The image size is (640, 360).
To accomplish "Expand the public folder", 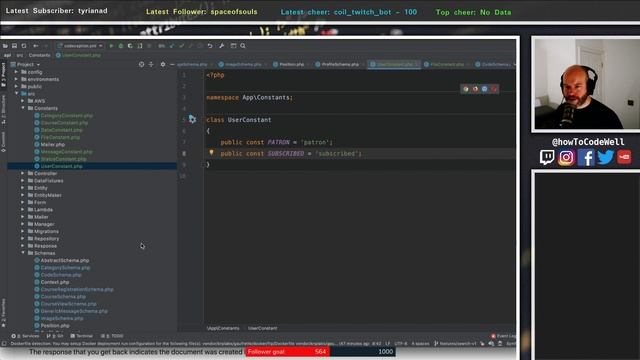I will pyautogui.click(x=16, y=87).
